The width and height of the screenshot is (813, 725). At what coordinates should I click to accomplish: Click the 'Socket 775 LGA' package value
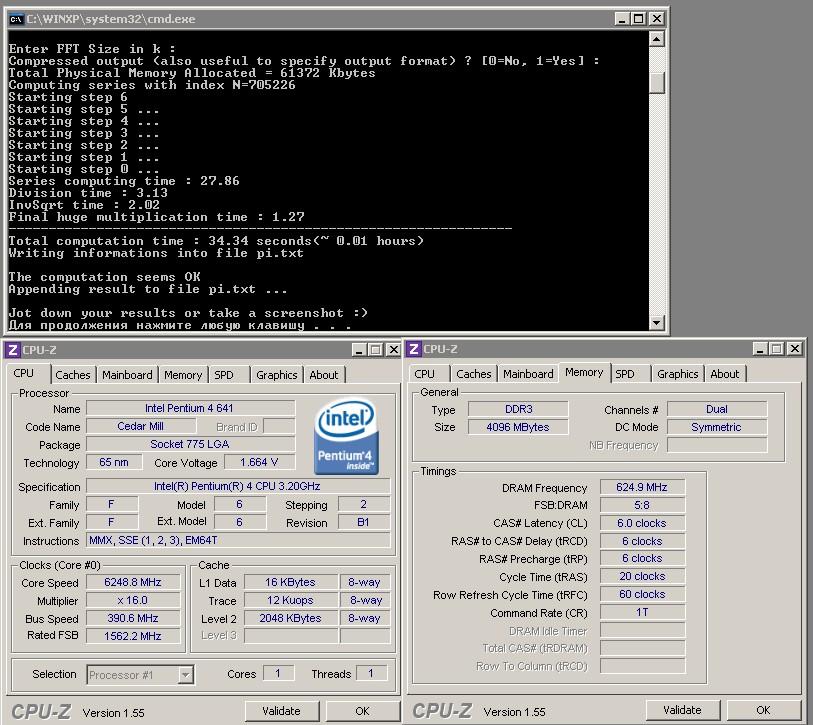point(190,444)
